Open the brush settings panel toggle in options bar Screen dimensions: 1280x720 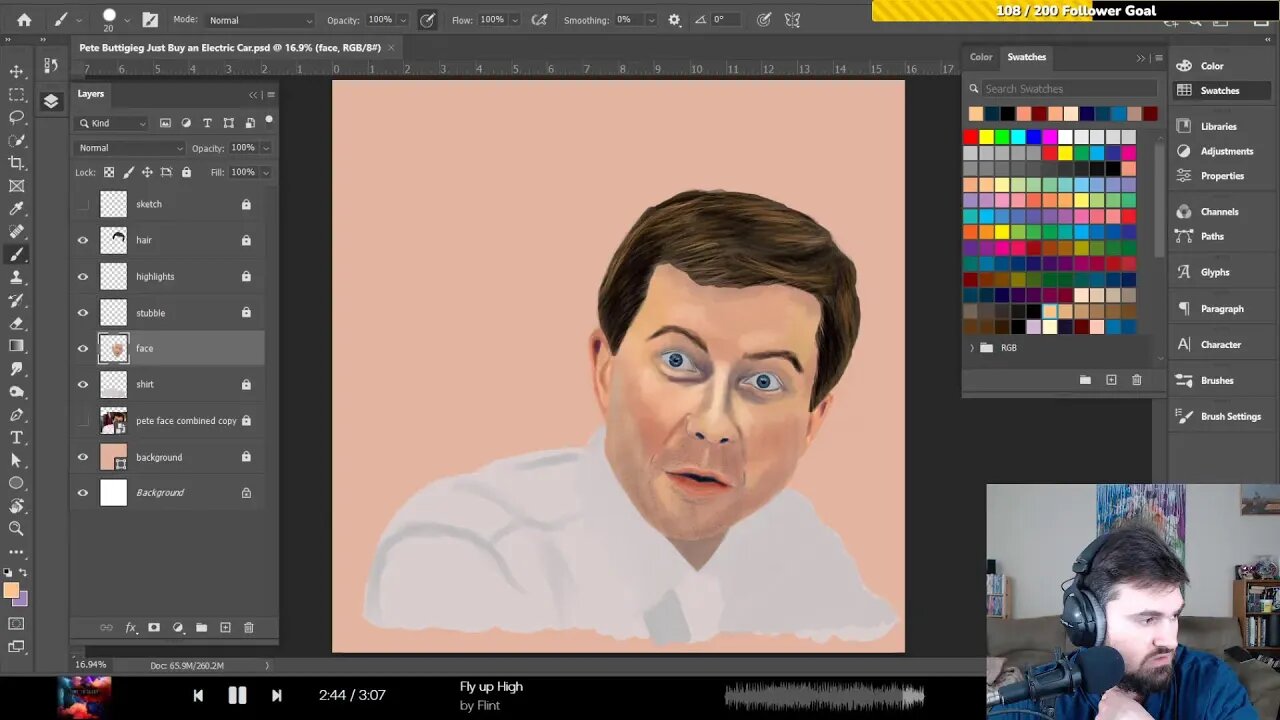click(x=150, y=19)
